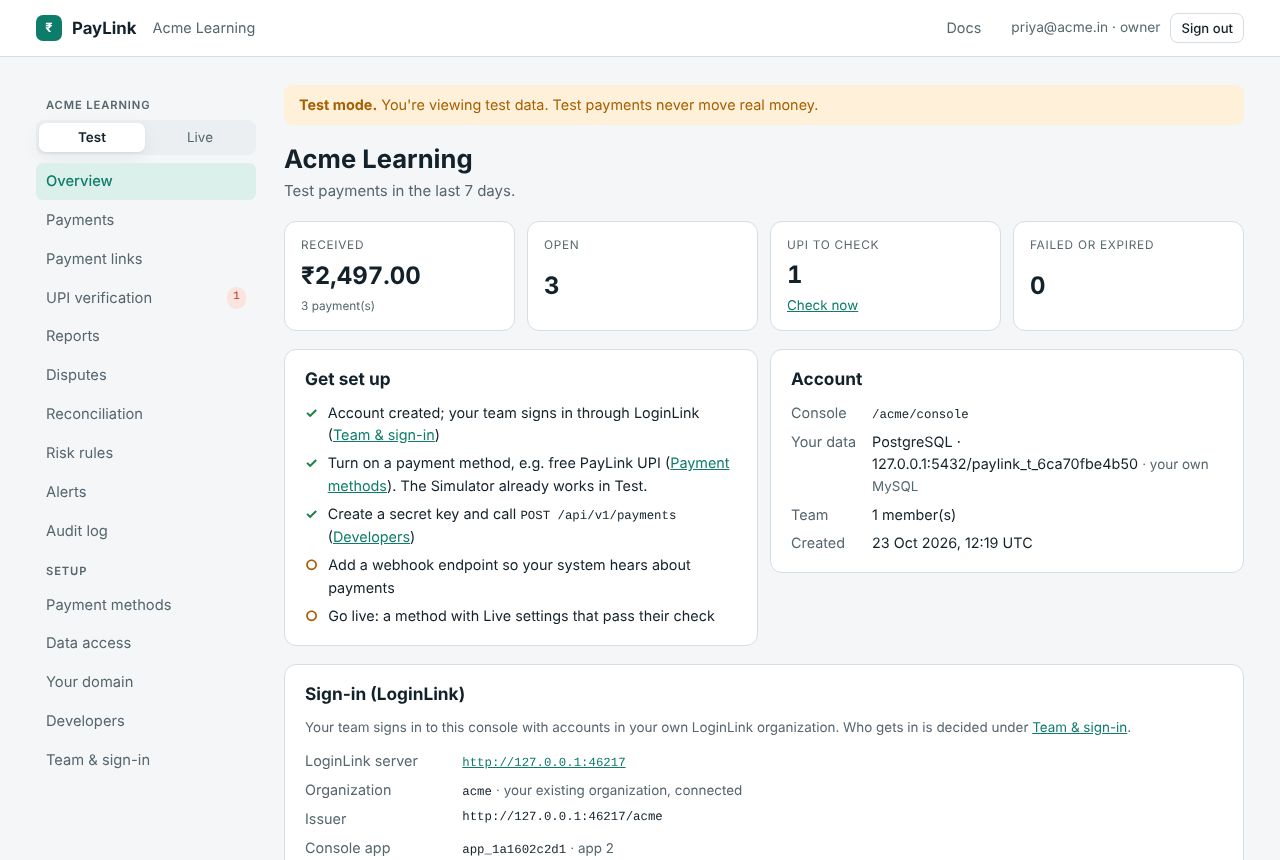This screenshot has width=1280, height=860.
Task: Open the Overview page in sidebar
Action: coord(146,181)
